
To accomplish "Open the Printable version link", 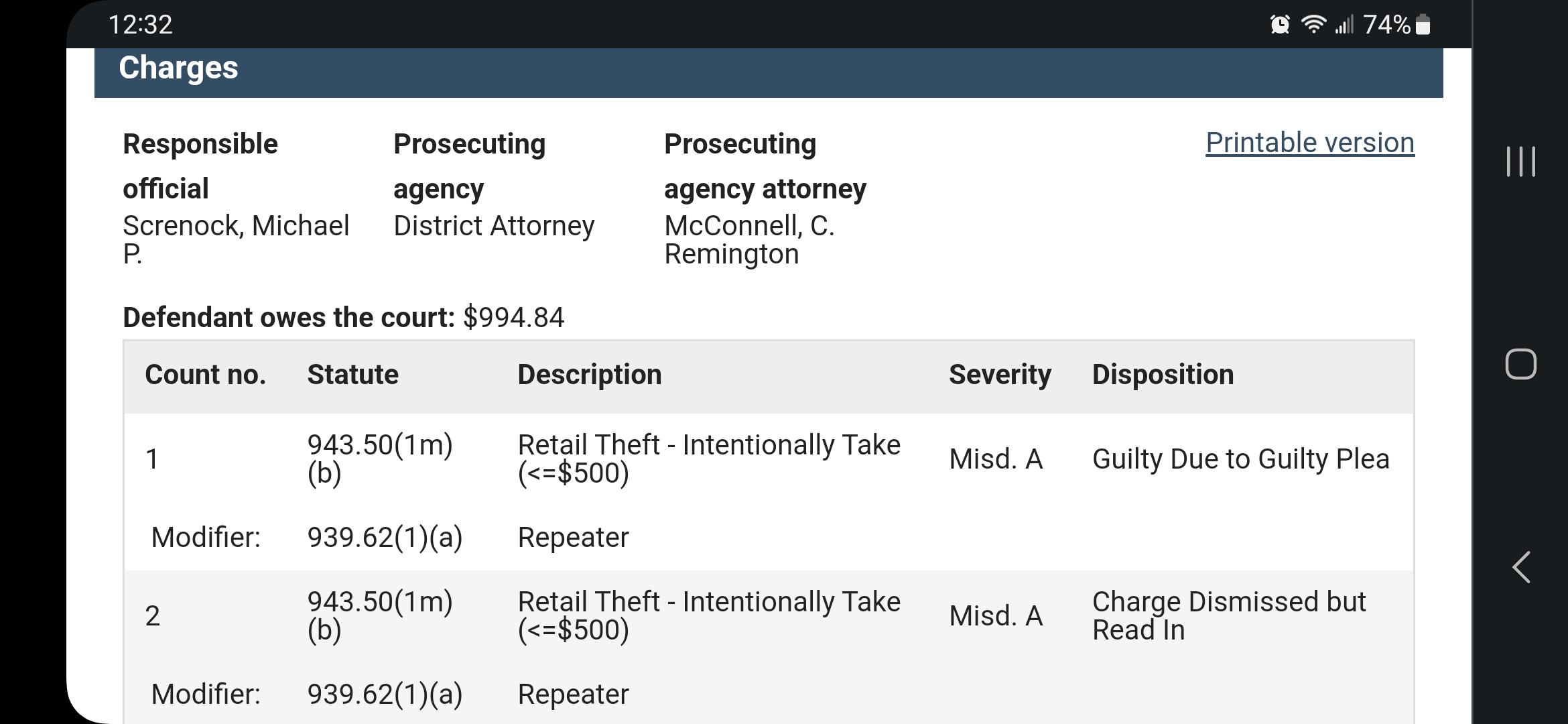I will (x=1310, y=143).
